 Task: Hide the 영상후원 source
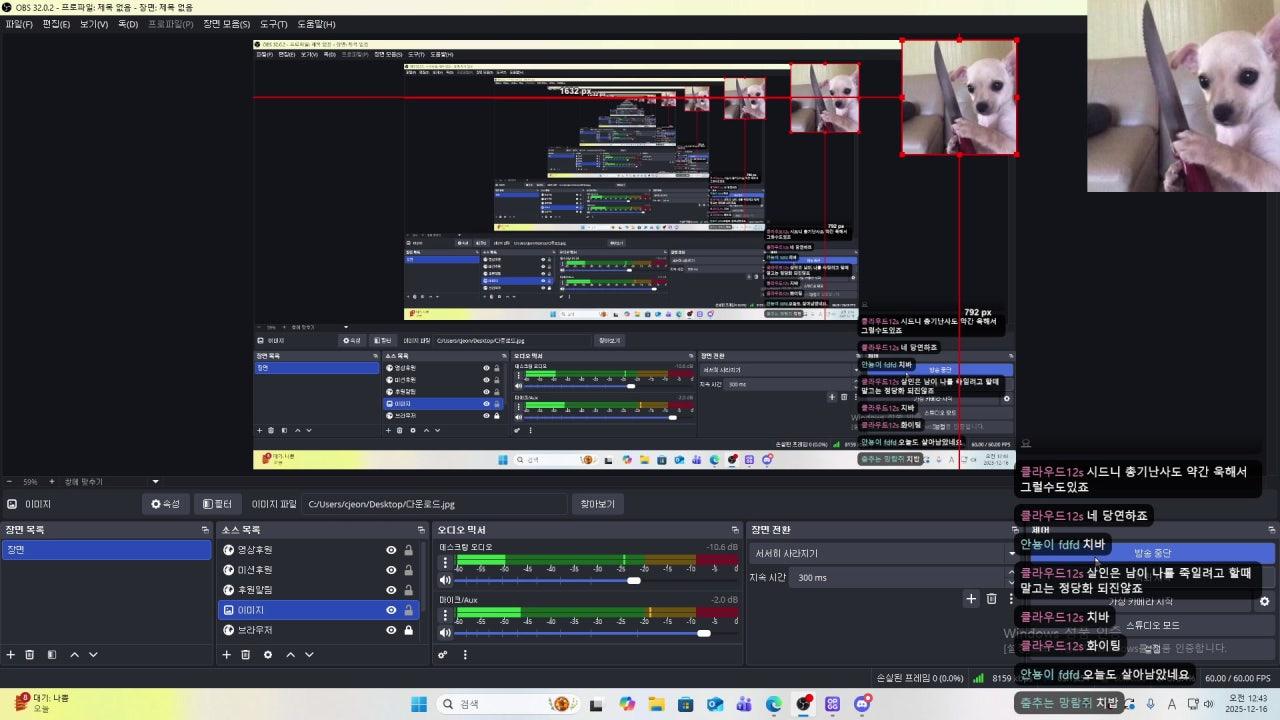coord(391,550)
